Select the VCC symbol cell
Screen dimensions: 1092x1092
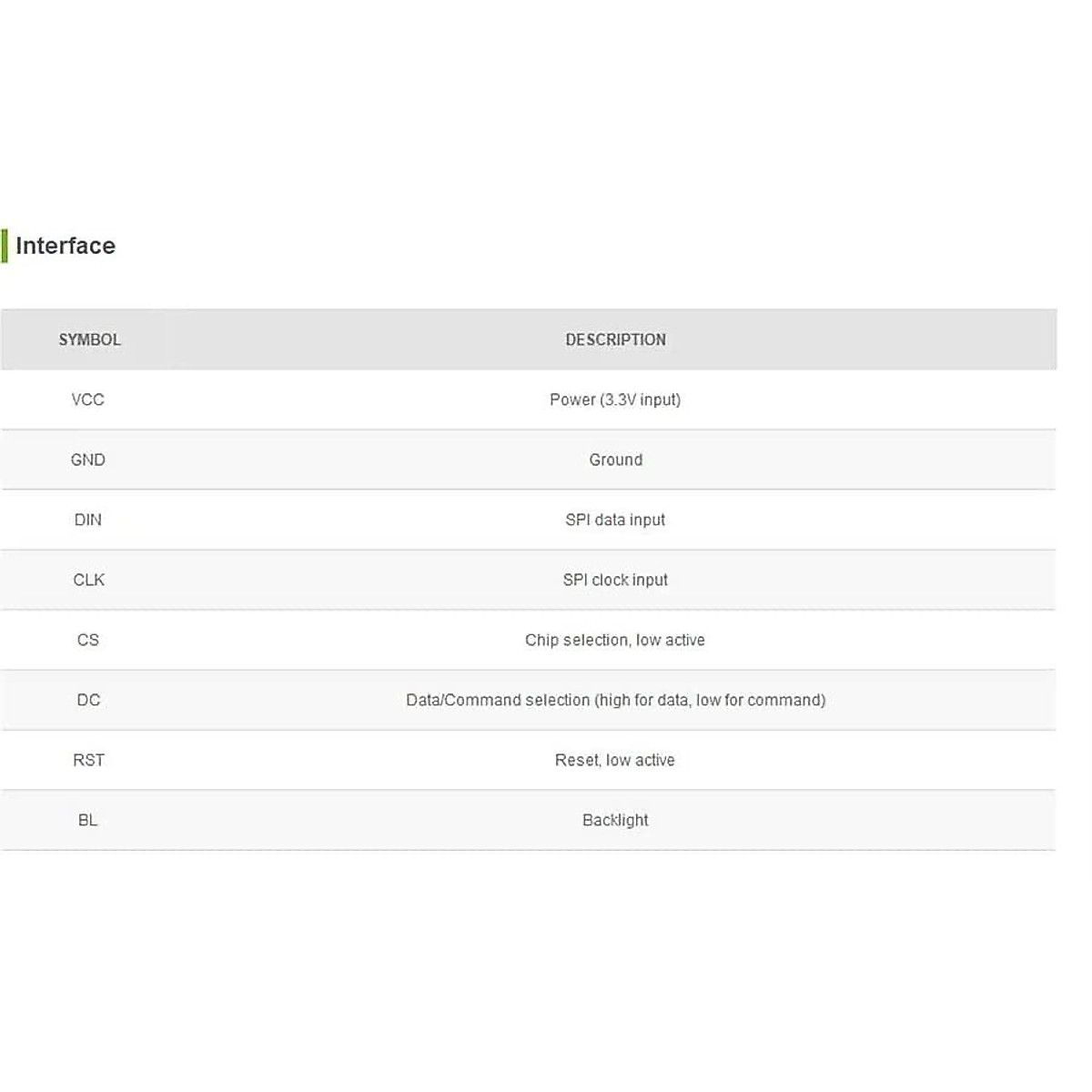point(88,399)
